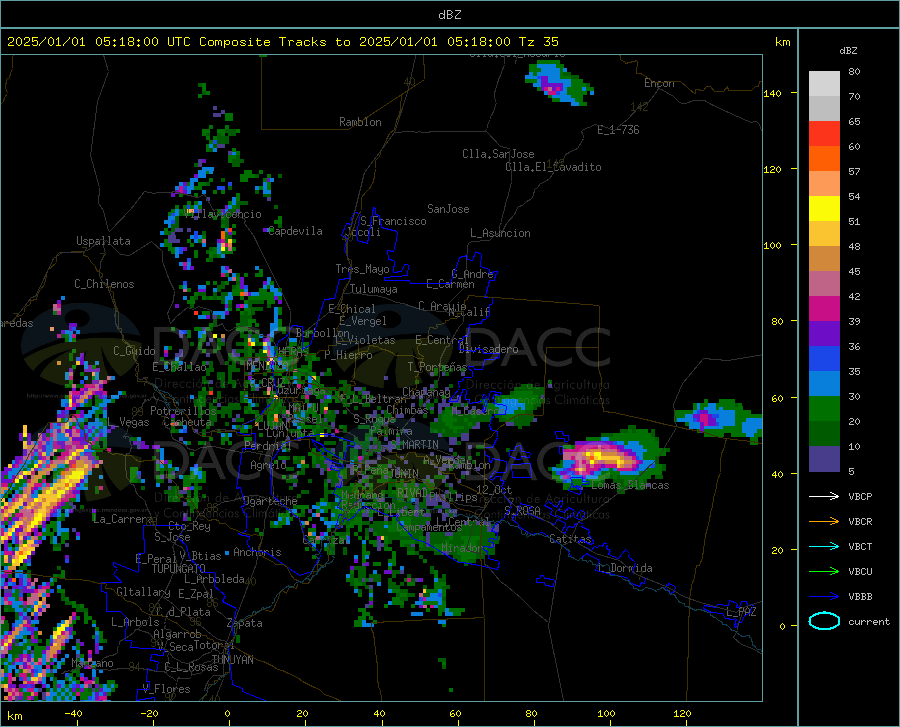900x727 pixels.
Task: Click the Cacheuta place label
Action: pyautogui.click(x=187, y=422)
